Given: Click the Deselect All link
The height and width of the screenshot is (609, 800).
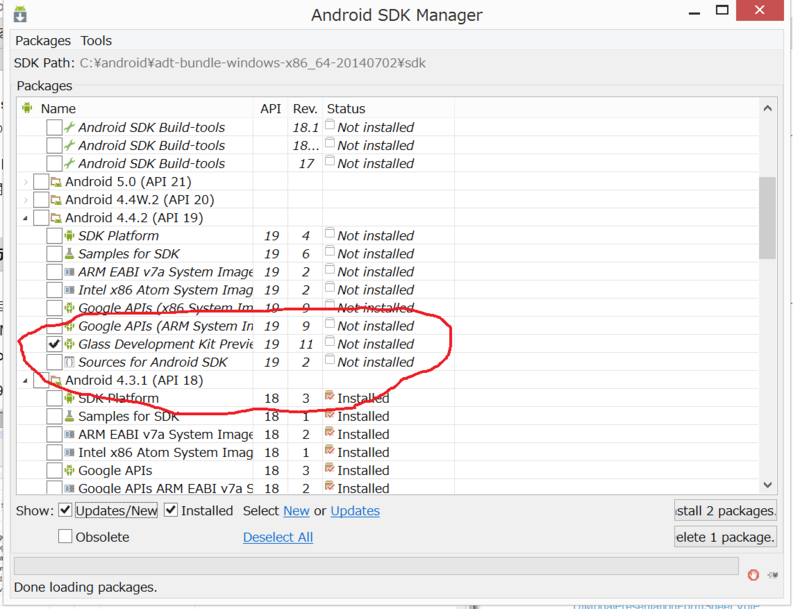Looking at the screenshot, I should click(x=278, y=537).
